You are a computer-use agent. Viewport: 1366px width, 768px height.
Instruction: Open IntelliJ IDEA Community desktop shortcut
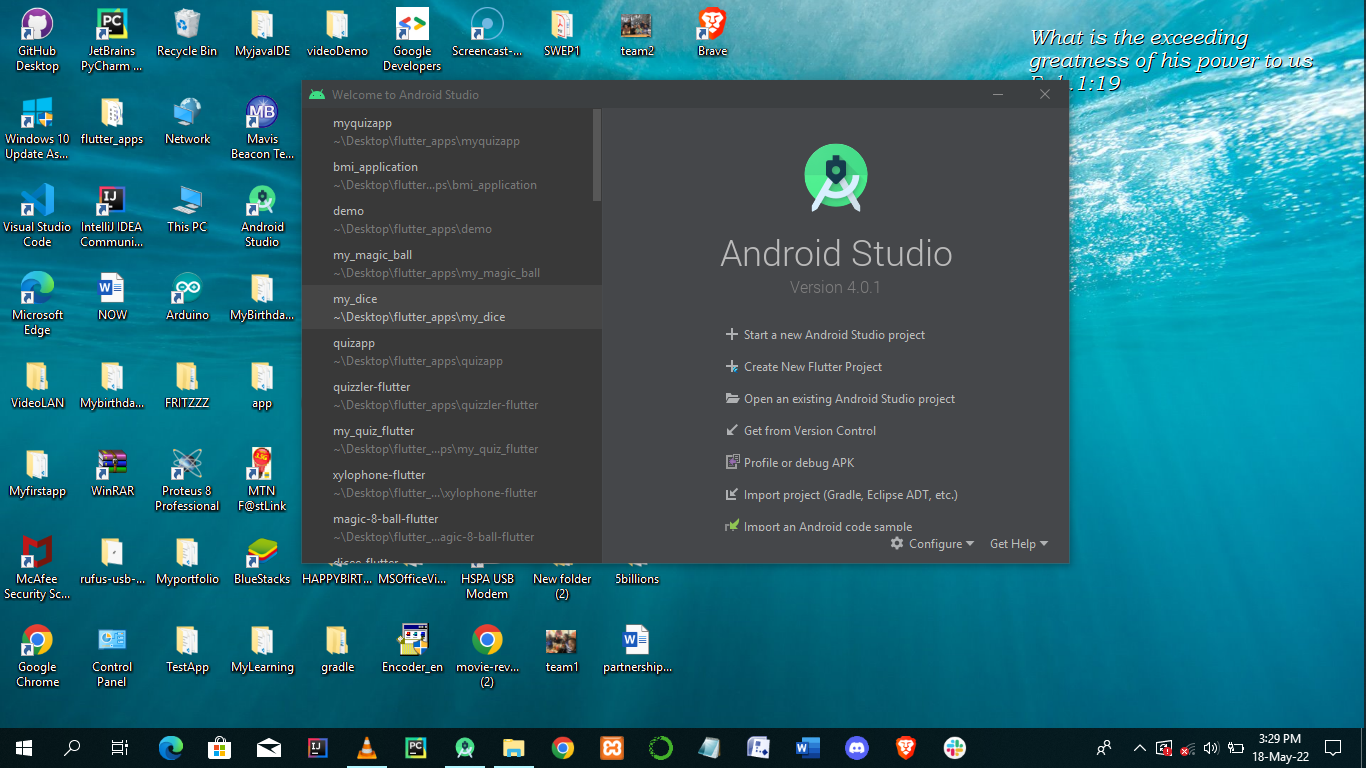(x=112, y=217)
